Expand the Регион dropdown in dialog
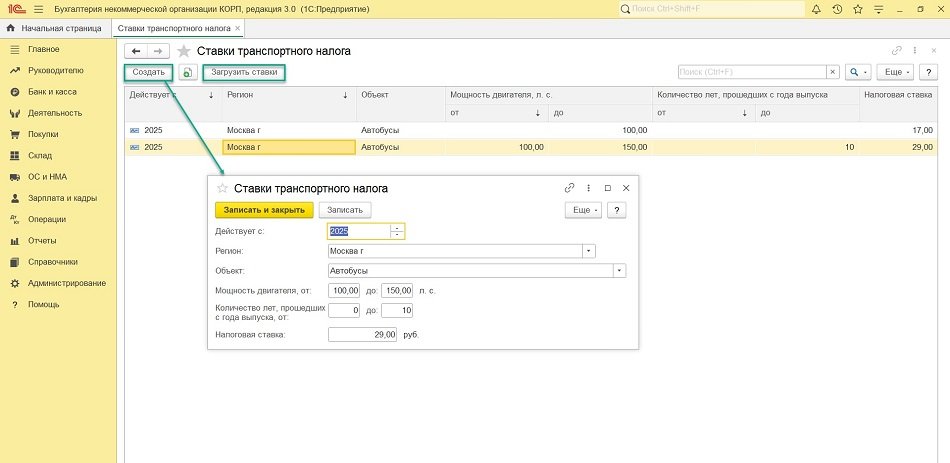The height and width of the screenshot is (463, 950). click(589, 251)
